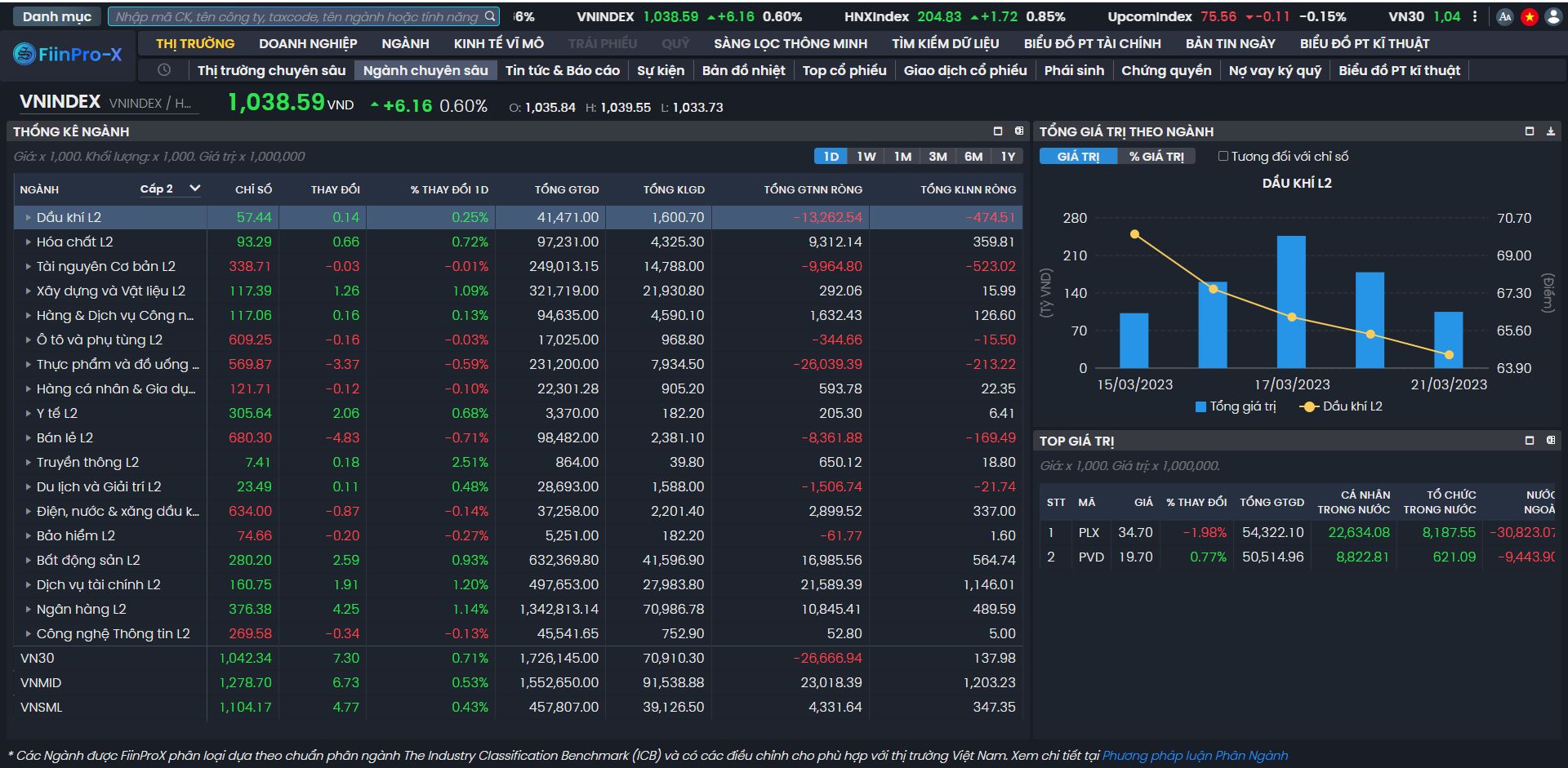Image resolution: width=1568 pixels, height=768 pixels.
Task: Open the three-dot ticker options menu
Action: (1475, 16)
